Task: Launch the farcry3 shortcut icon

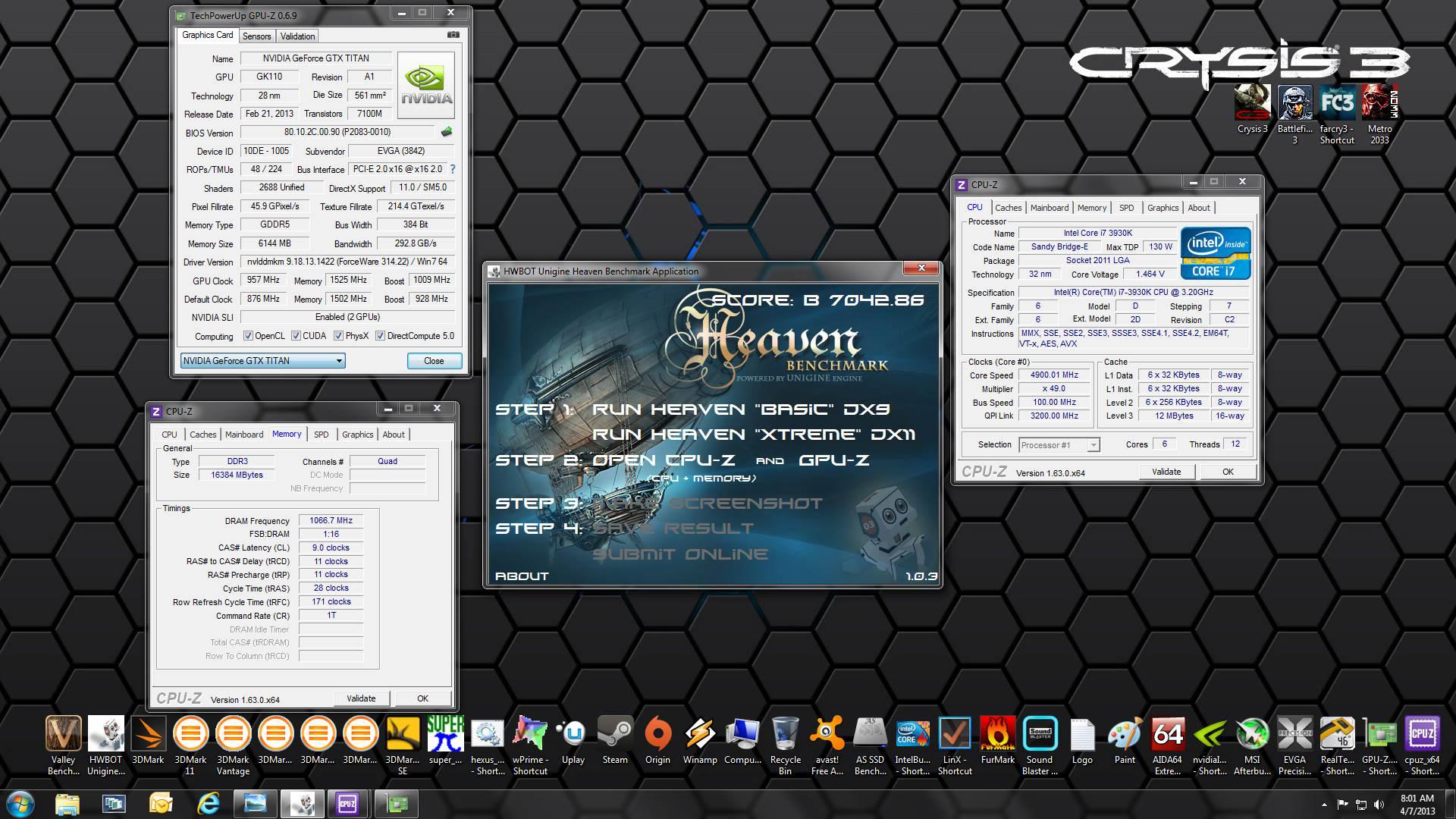Action: pyautogui.click(x=1337, y=115)
